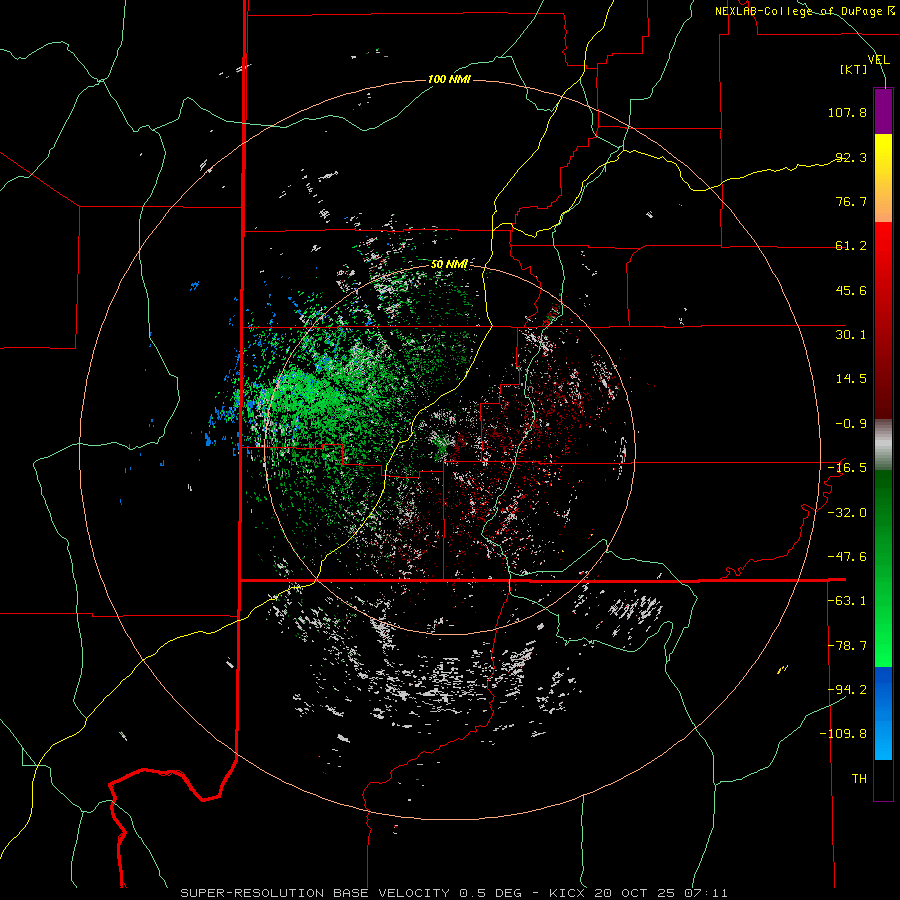This screenshot has width=900, height=900.
Task: Select the 76.7 velocity scale value
Action: (x=851, y=201)
